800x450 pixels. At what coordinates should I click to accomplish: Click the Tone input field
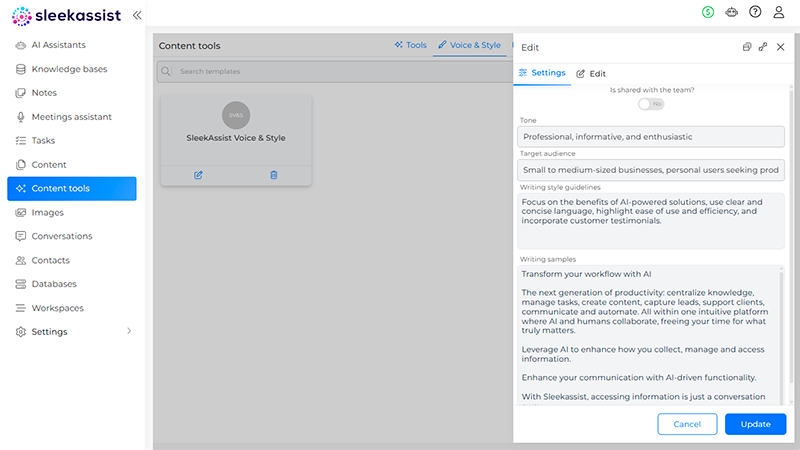click(x=650, y=137)
